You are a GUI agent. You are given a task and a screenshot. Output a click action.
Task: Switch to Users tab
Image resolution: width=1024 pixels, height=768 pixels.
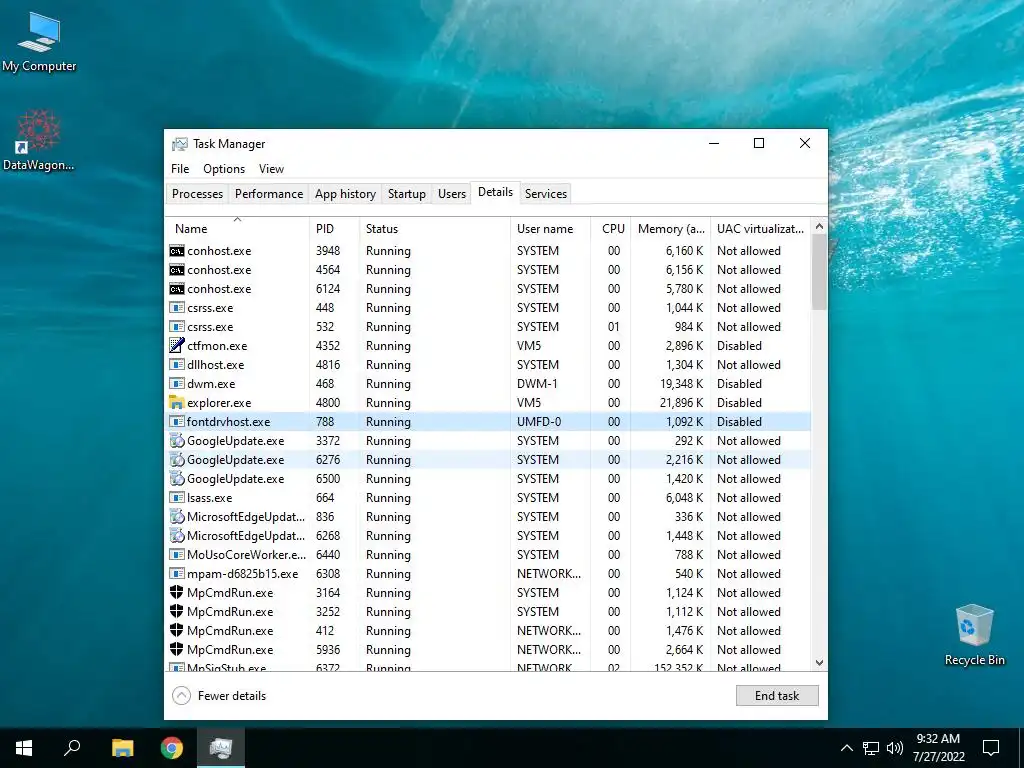point(452,194)
